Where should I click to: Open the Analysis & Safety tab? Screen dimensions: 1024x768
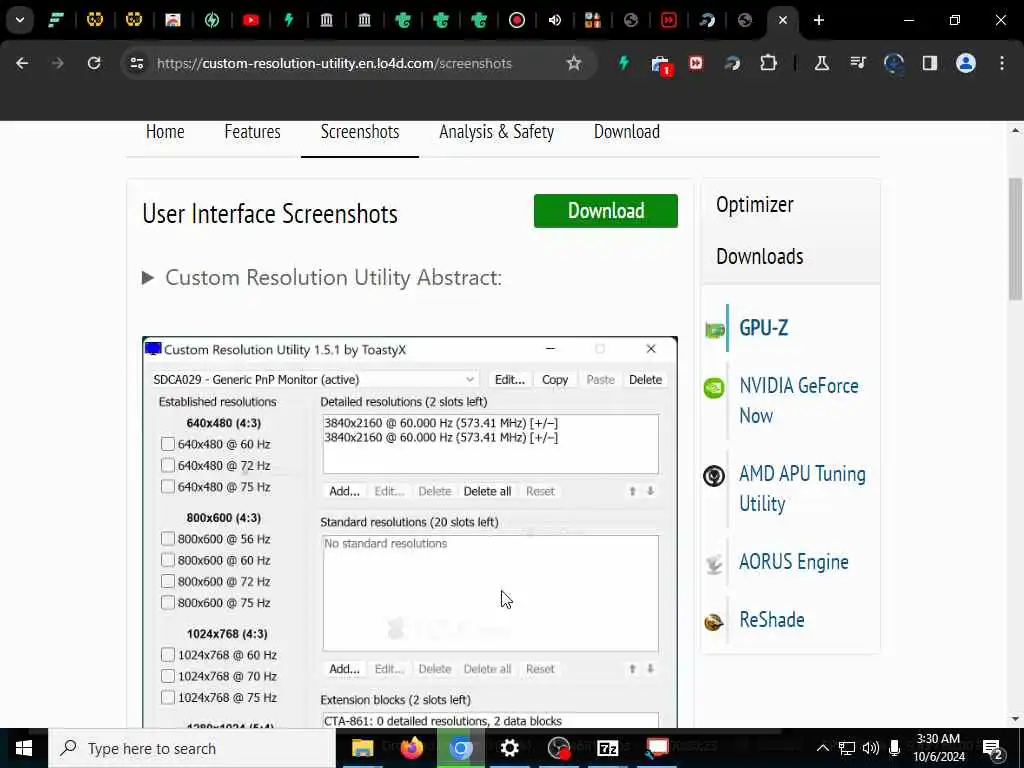click(x=496, y=132)
